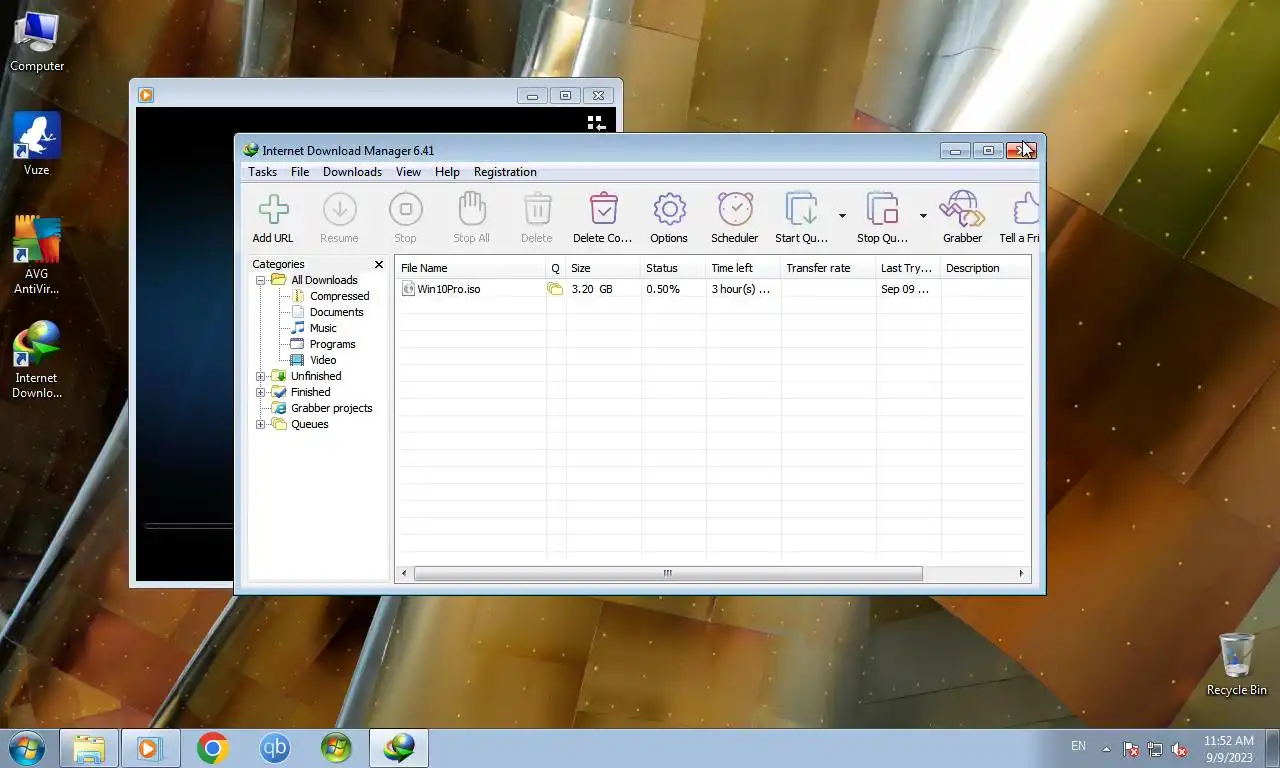Open the Start Queue dropdown arrow
The image size is (1280, 768).
842,216
